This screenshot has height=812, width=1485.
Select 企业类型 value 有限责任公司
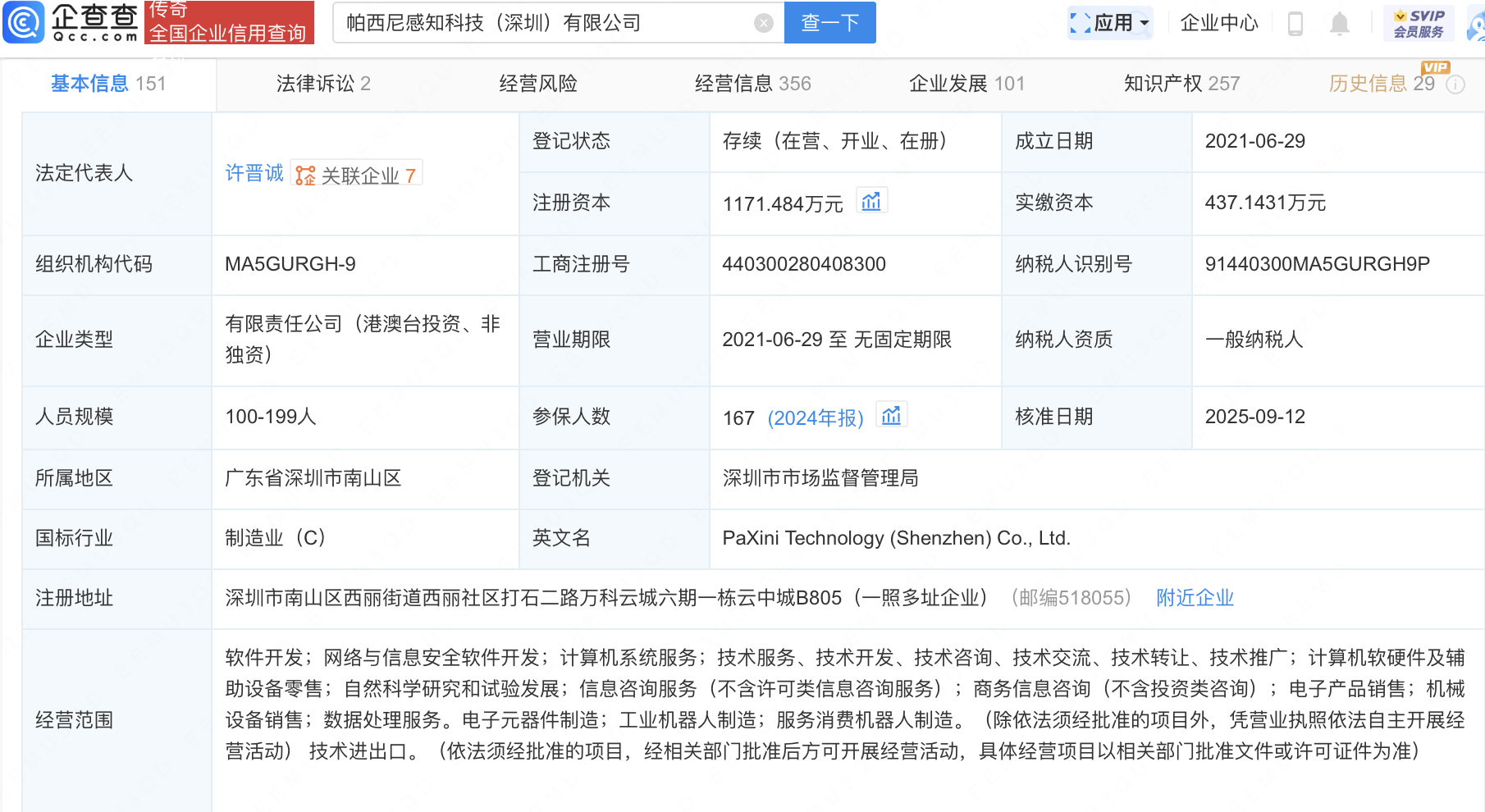pos(363,340)
